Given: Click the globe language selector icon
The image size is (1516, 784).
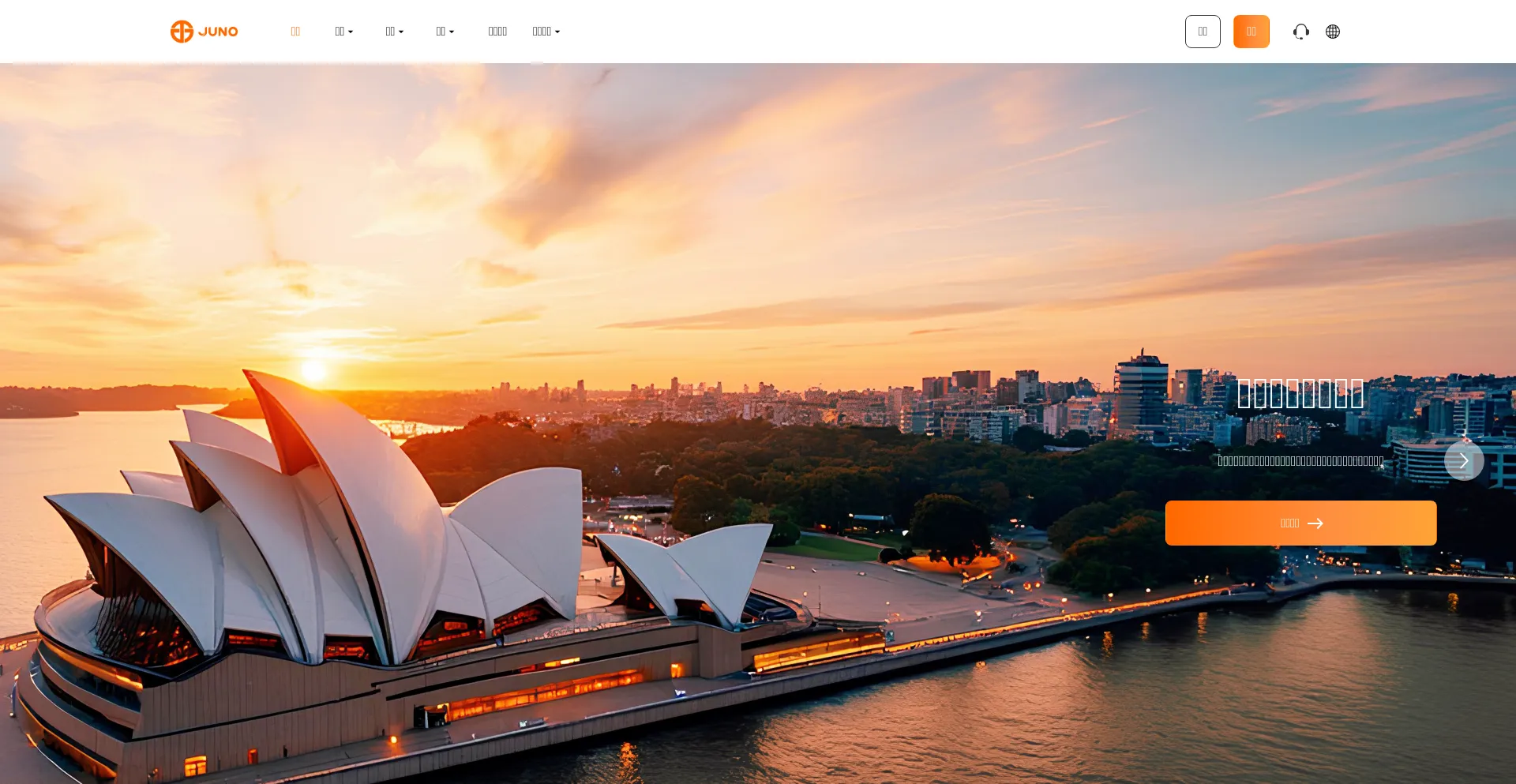Looking at the screenshot, I should (1333, 32).
